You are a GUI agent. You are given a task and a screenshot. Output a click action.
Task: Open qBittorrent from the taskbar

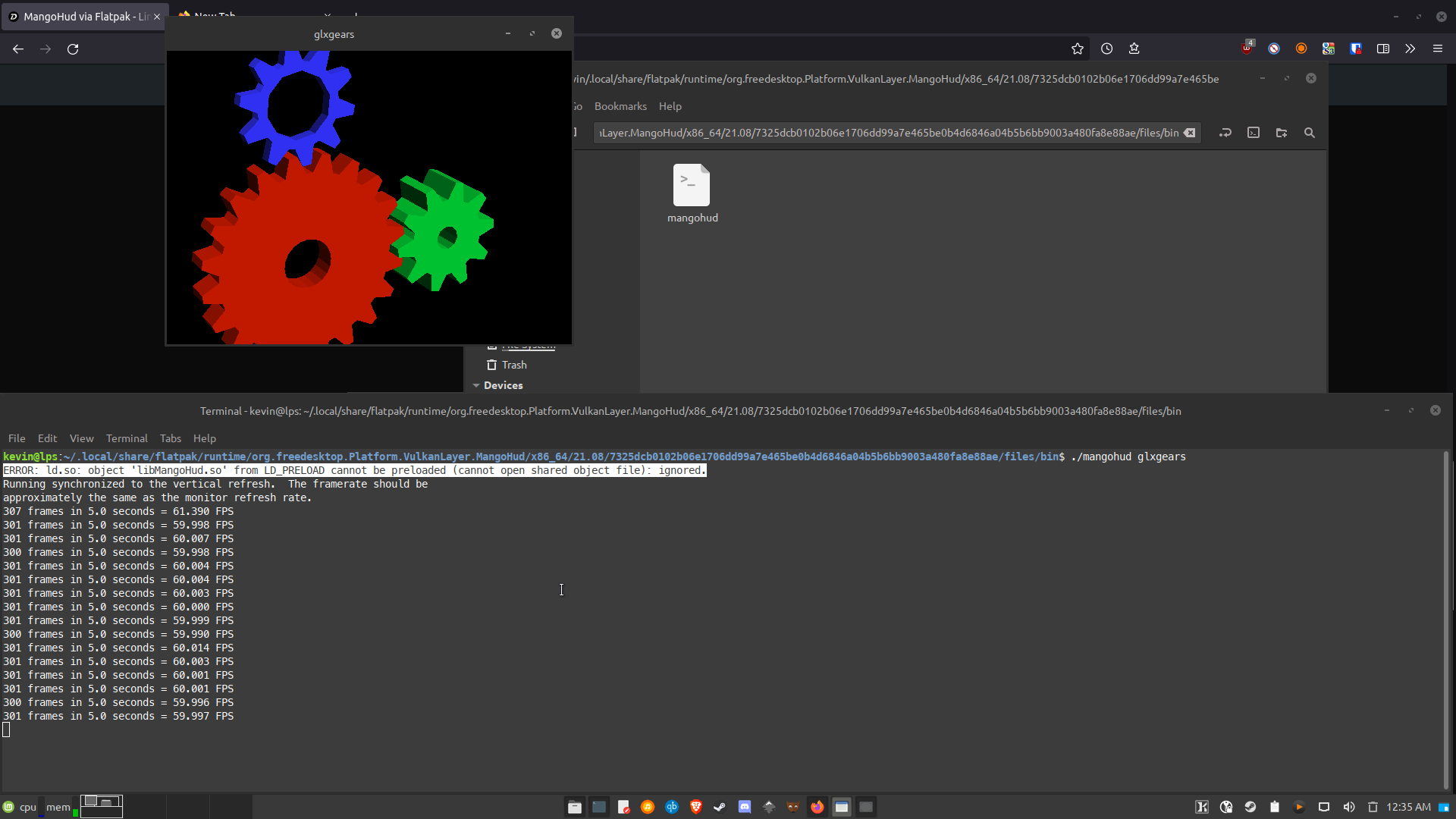coord(672,807)
